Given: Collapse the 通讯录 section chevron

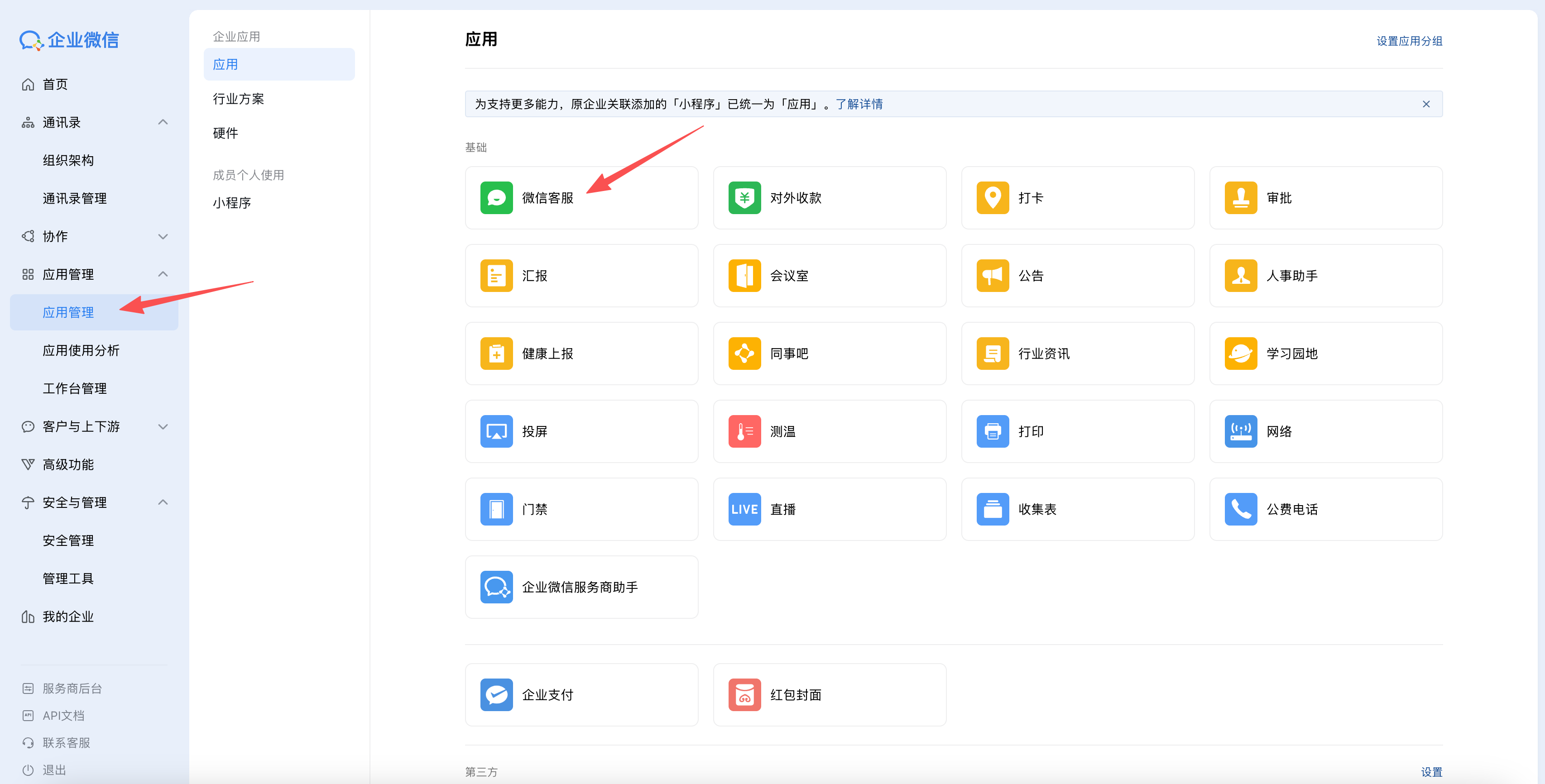Looking at the screenshot, I should click(163, 122).
